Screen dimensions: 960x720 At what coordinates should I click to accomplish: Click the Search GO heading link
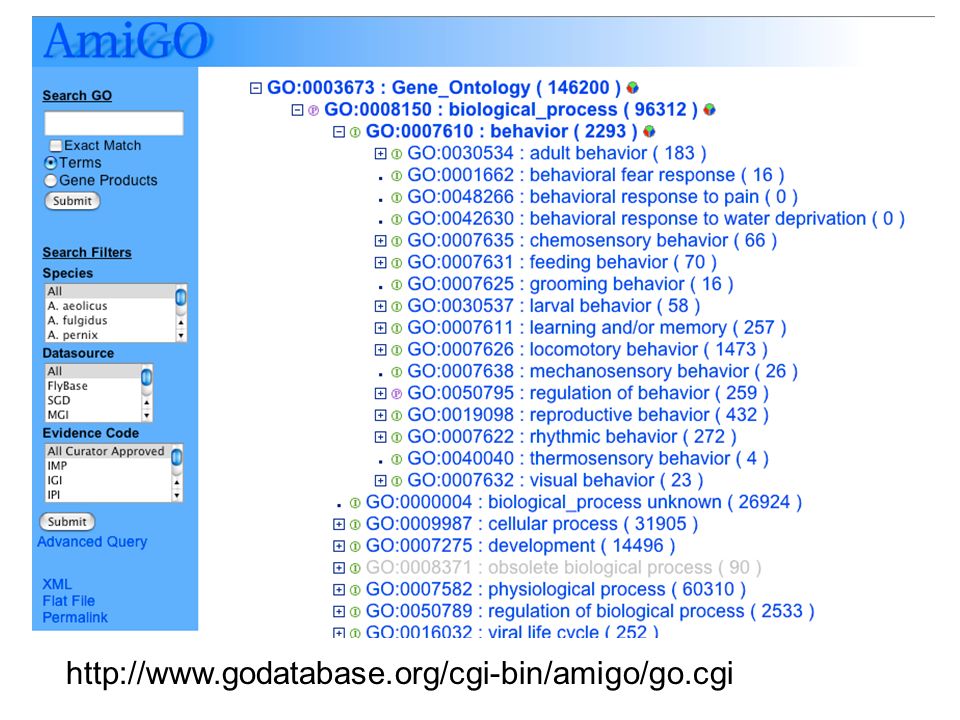[x=77, y=96]
